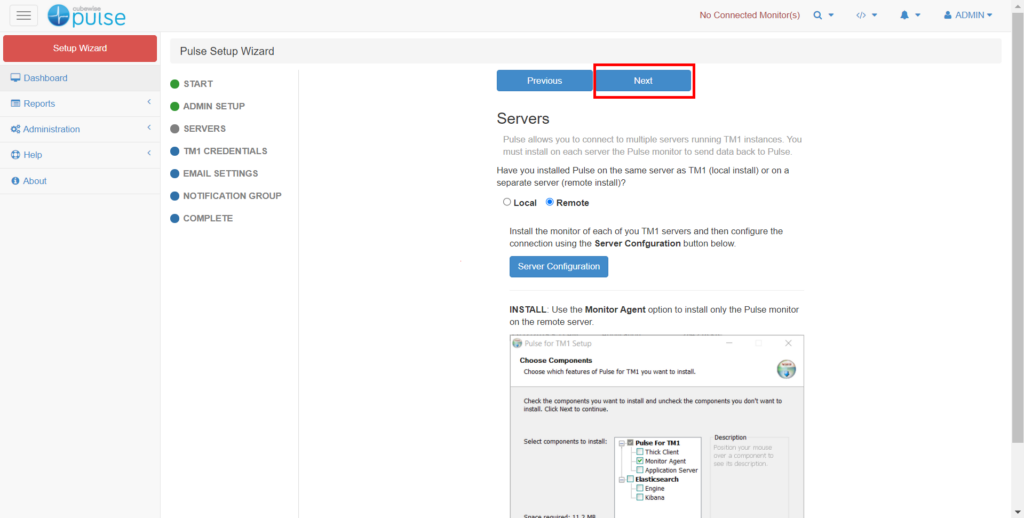This screenshot has height=518, width=1024.
Task: Click the red Setup Wizard button
Action: click(79, 48)
